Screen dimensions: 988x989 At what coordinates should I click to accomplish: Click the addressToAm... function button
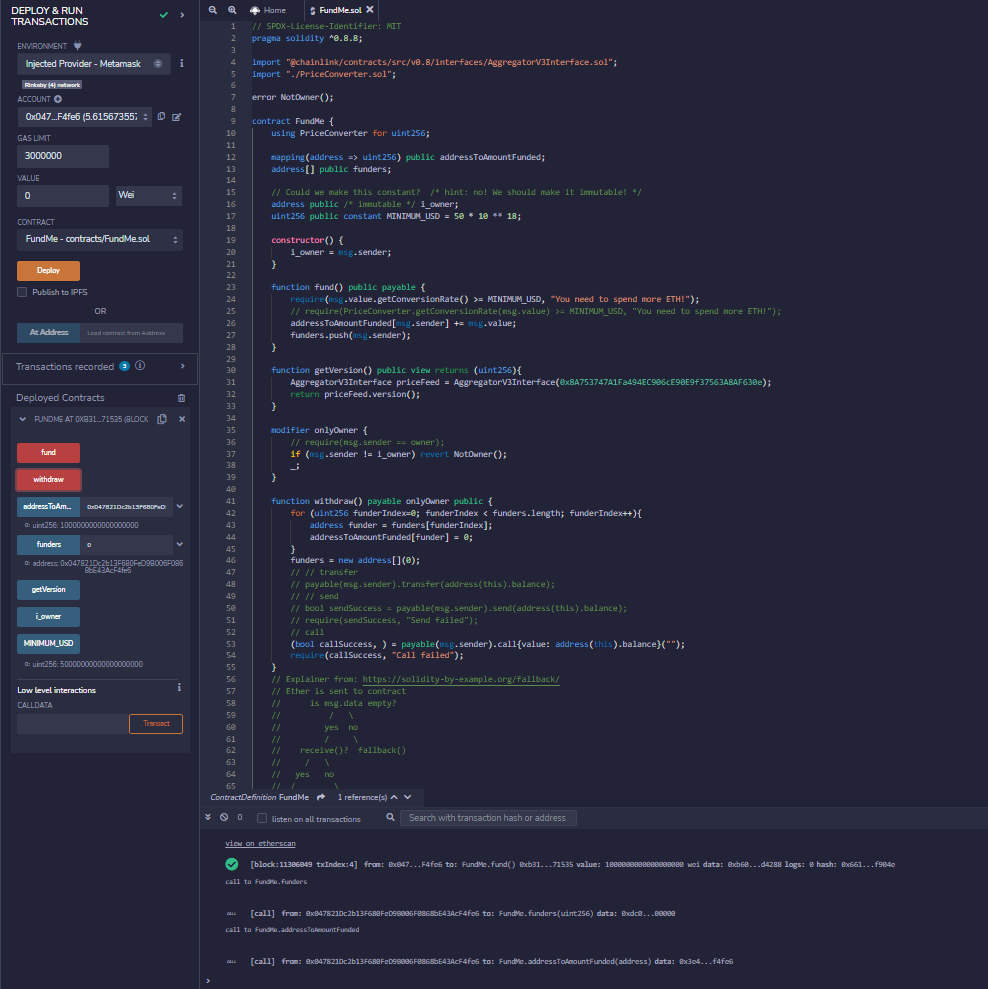(x=49, y=506)
